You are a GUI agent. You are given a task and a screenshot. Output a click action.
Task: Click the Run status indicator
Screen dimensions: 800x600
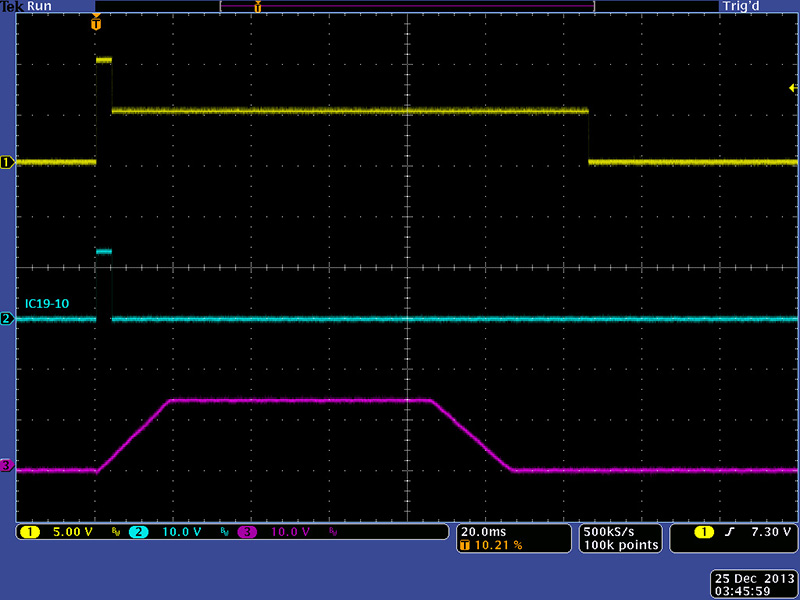pos(39,7)
